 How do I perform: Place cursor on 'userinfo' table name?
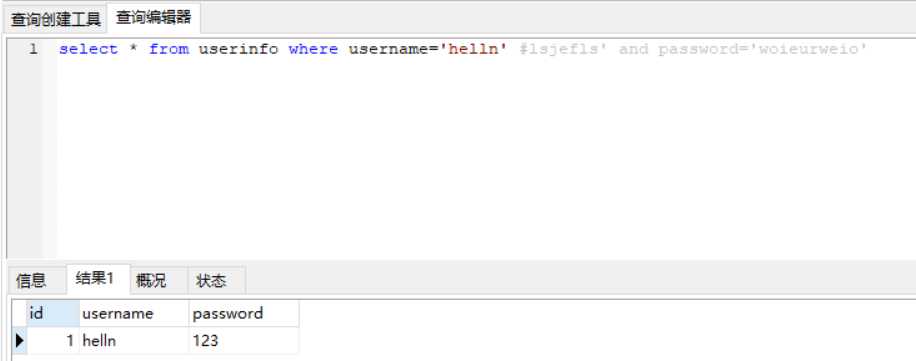238,49
